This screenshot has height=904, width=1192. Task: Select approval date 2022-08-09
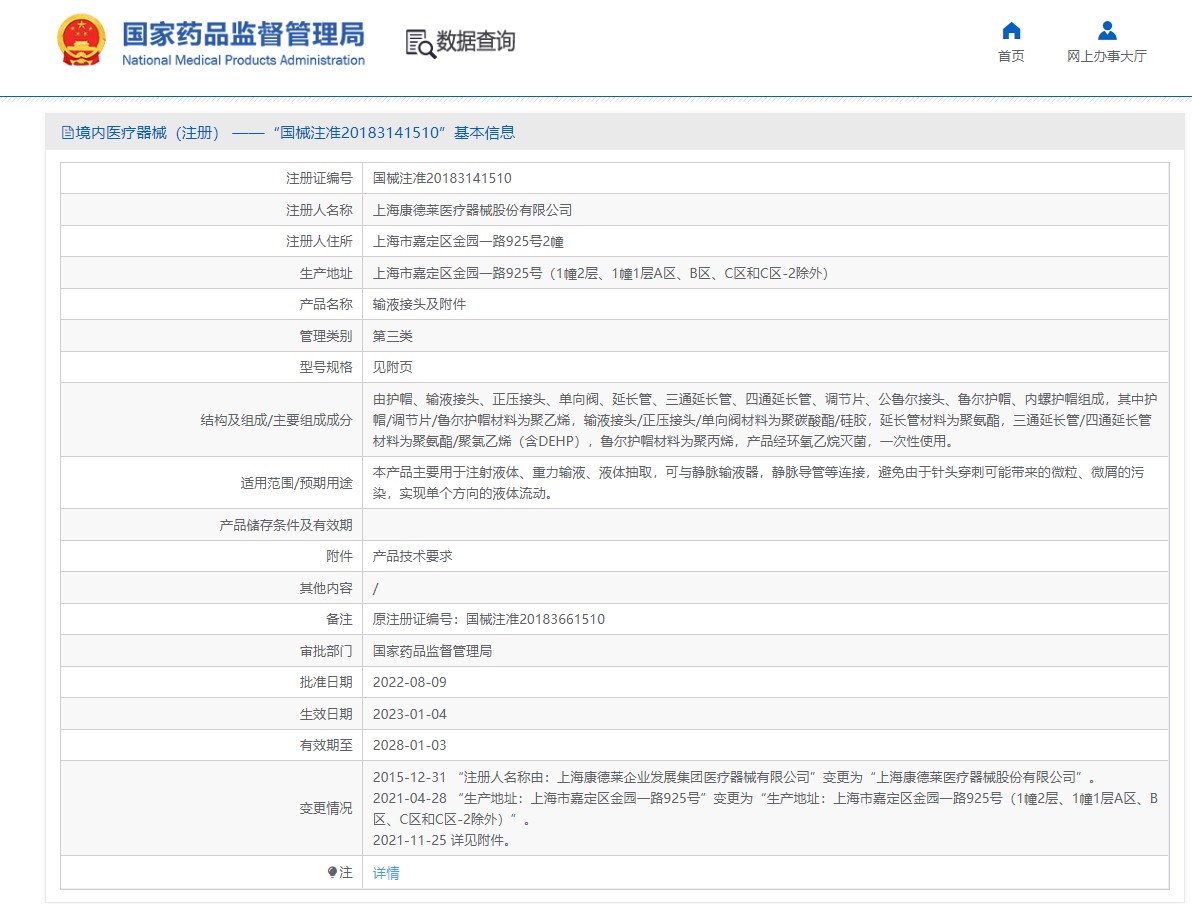pyautogui.click(x=410, y=683)
